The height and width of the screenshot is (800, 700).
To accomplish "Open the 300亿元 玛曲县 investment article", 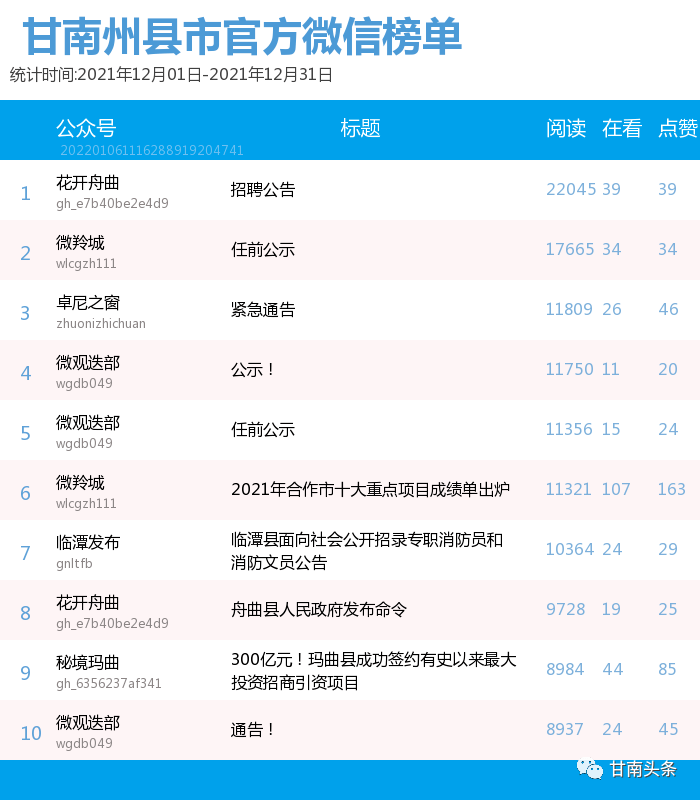I will click(373, 671).
